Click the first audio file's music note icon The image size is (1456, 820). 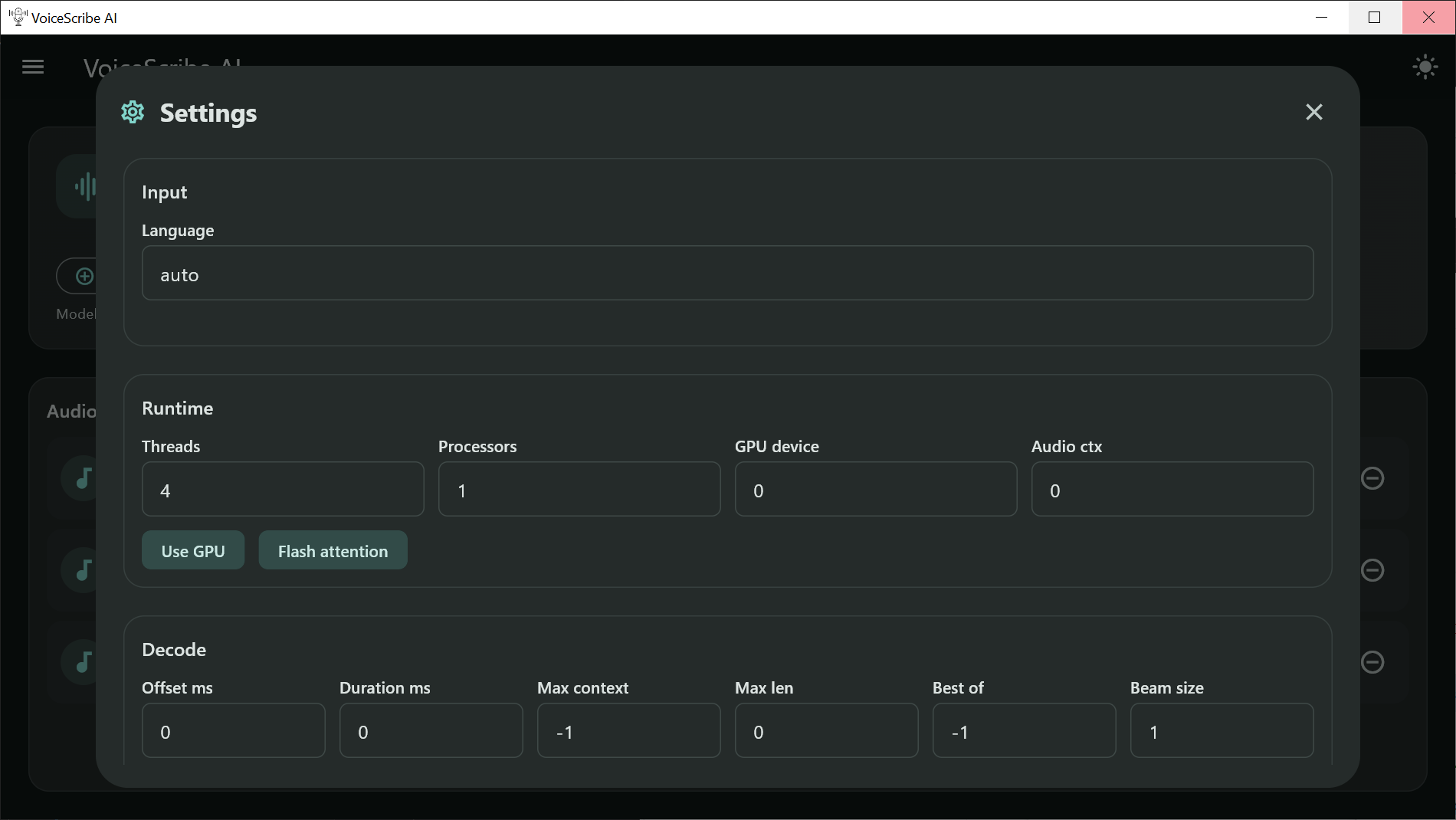click(x=83, y=478)
